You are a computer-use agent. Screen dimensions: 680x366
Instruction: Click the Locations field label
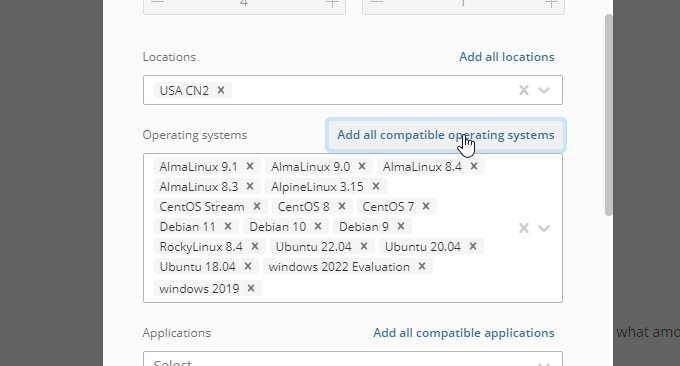coord(169,57)
